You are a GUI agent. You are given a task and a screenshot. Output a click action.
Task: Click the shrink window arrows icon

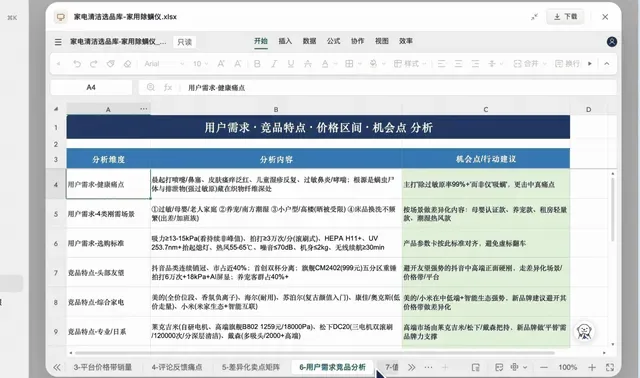[x=534, y=17]
